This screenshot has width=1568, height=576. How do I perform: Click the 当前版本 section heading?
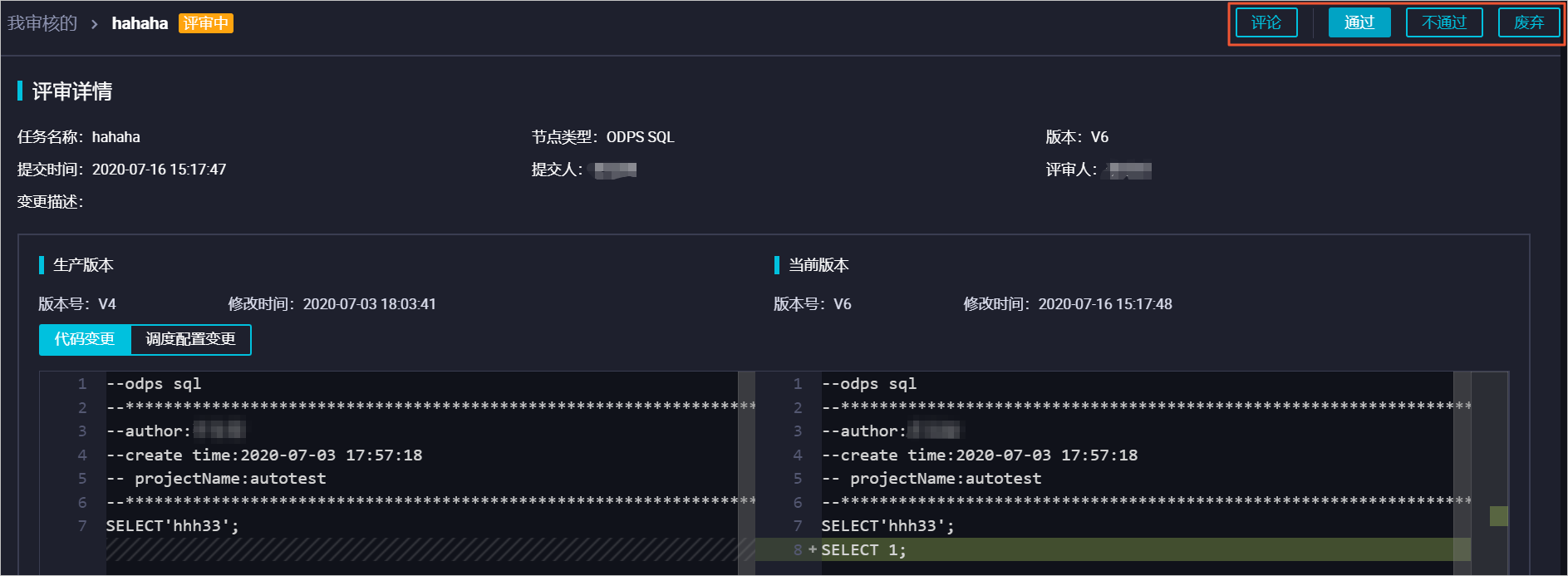pos(818,265)
